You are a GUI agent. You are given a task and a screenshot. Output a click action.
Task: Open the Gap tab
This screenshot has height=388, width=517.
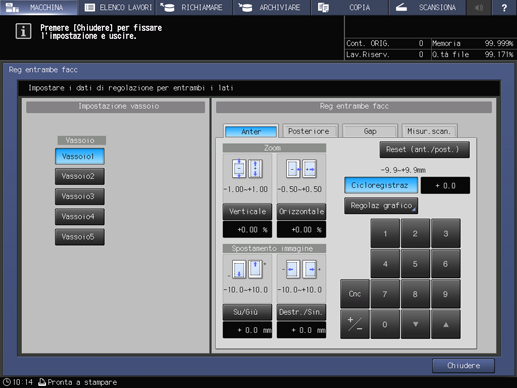click(370, 131)
